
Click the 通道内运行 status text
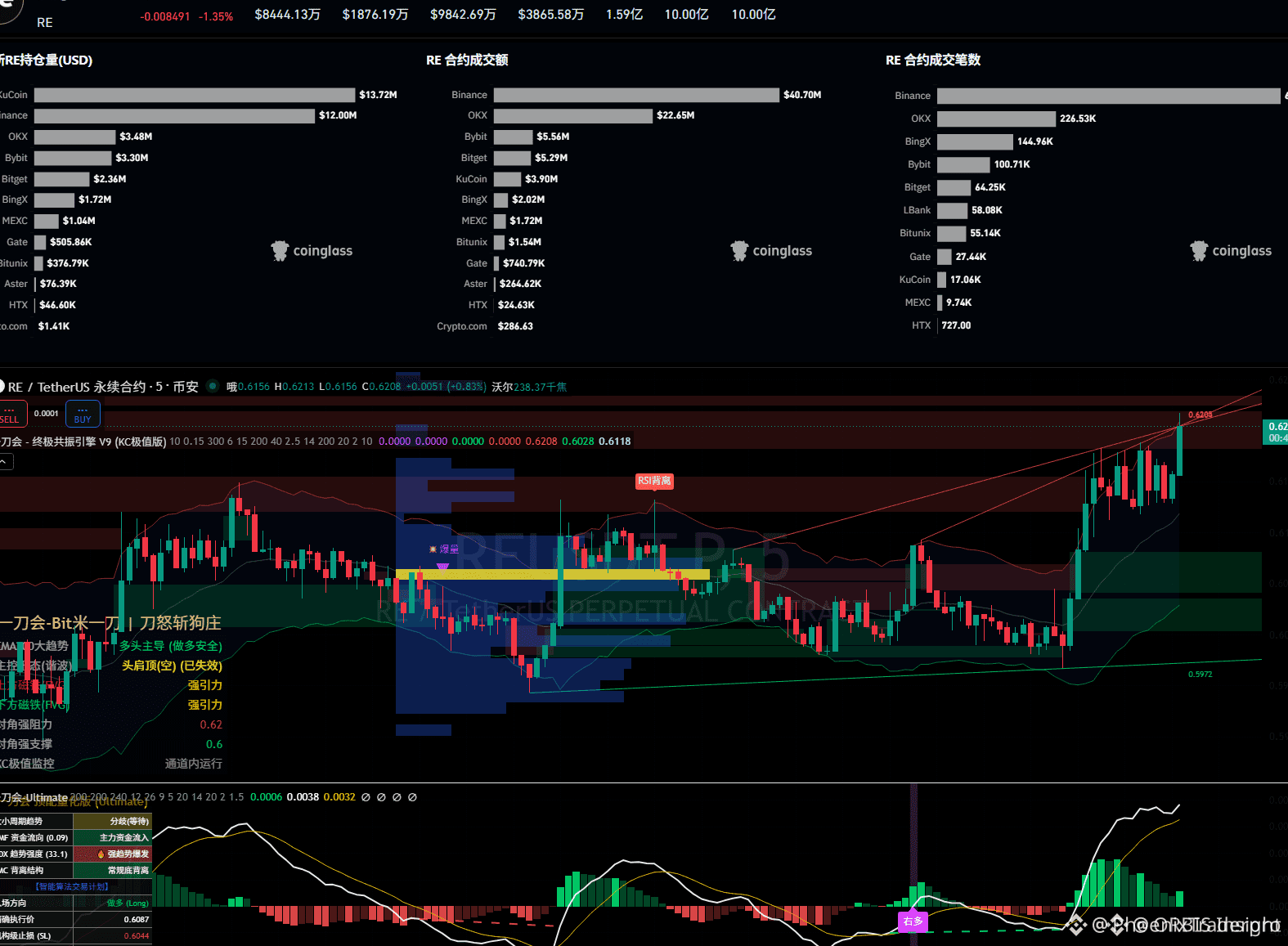pos(194,764)
